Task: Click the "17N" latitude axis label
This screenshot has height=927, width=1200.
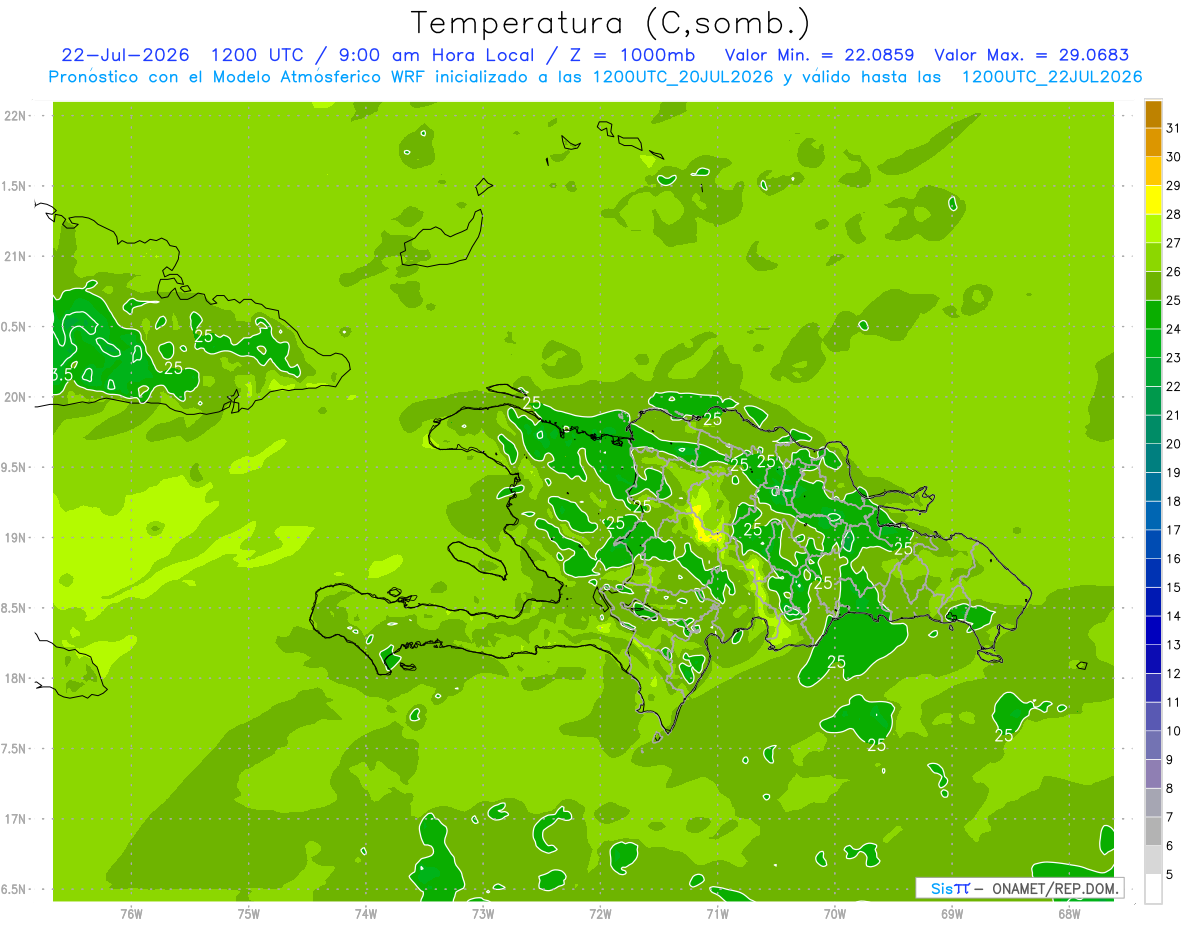Action: [15, 819]
